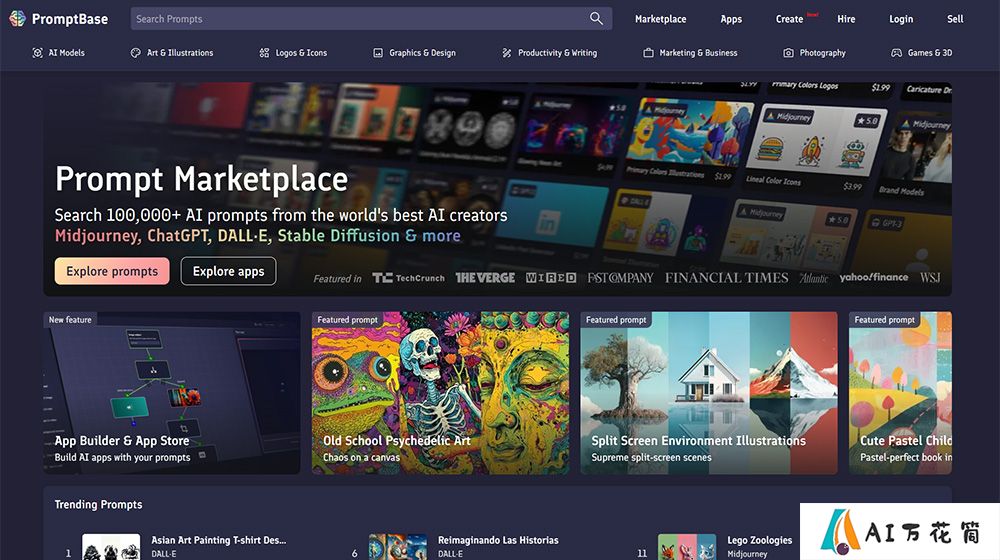The height and width of the screenshot is (560, 1000).
Task: Click the Art & Illustrations palette icon
Action: point(135,53)
